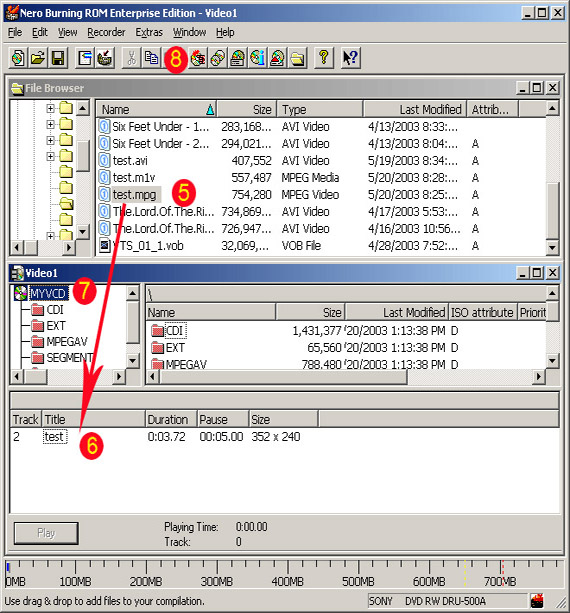
Task: Click the Eject disc toolbar icon
Action: tap(278, 58)
